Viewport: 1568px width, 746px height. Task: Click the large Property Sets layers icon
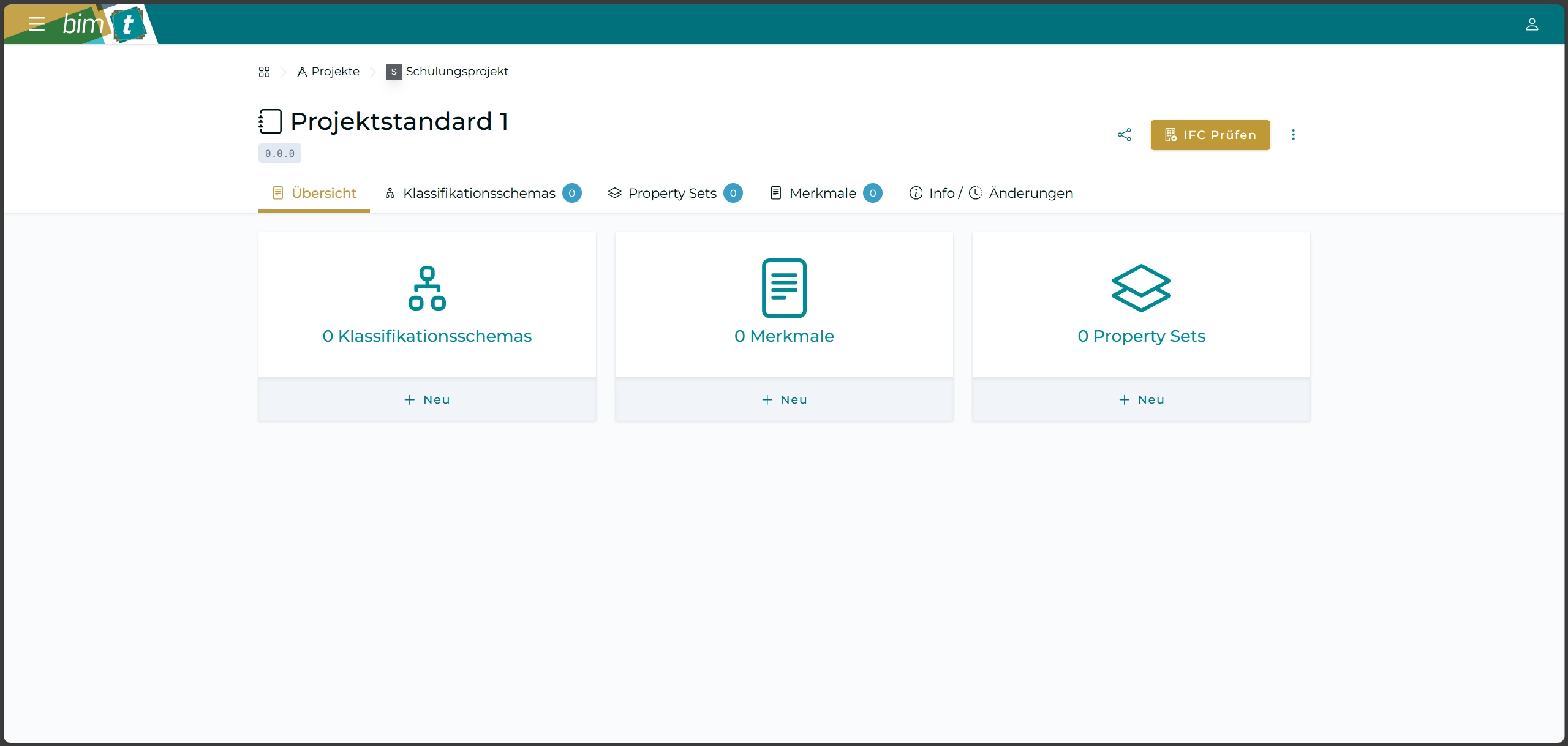(x=1141, y=288)
